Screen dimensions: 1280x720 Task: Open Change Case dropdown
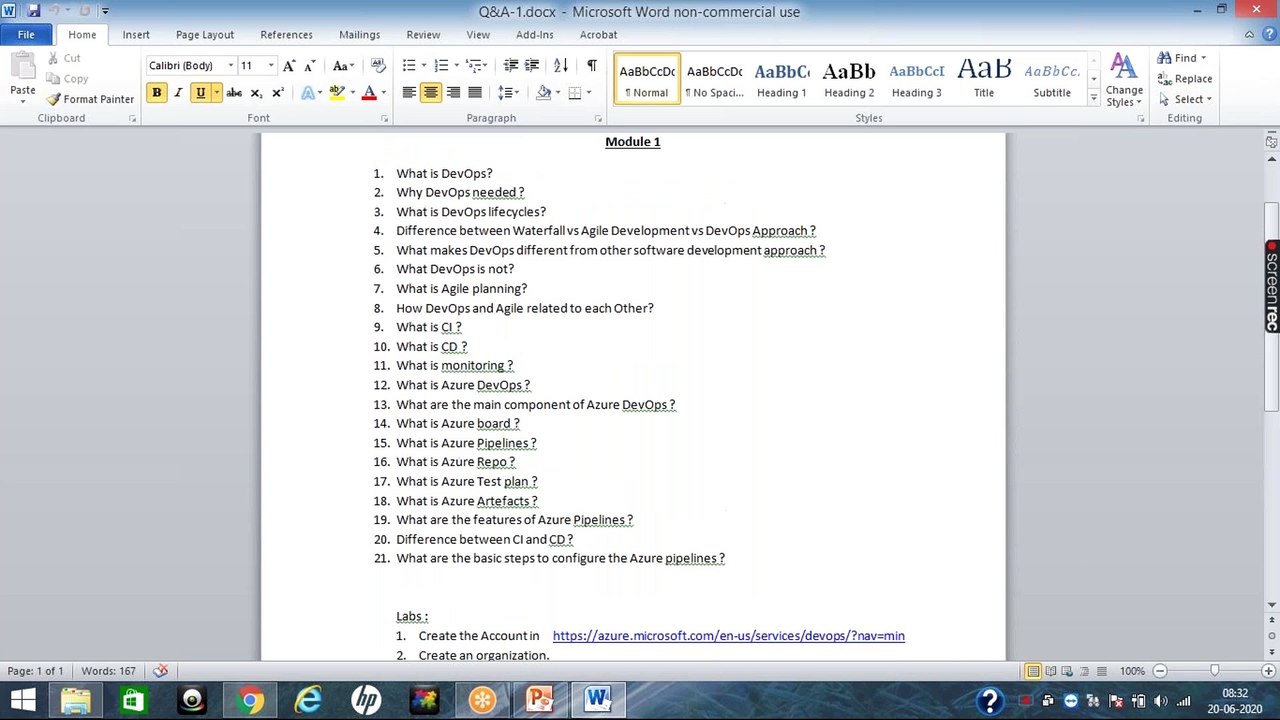click(342, 66)
